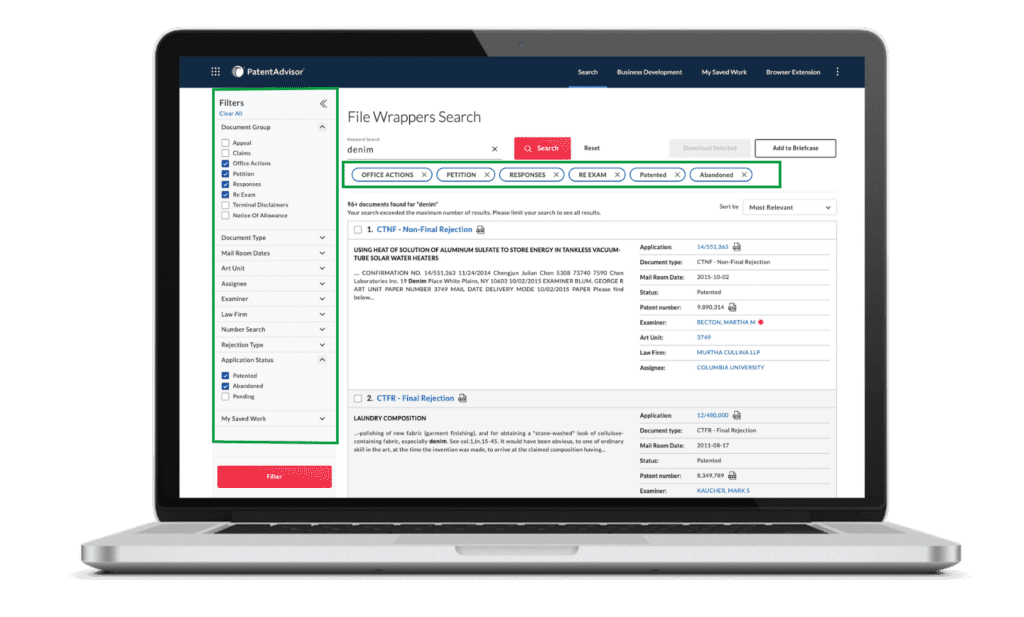Click the PDF icon next to application 14/551,363
1024x617 pixels.
tap(737, 246)
